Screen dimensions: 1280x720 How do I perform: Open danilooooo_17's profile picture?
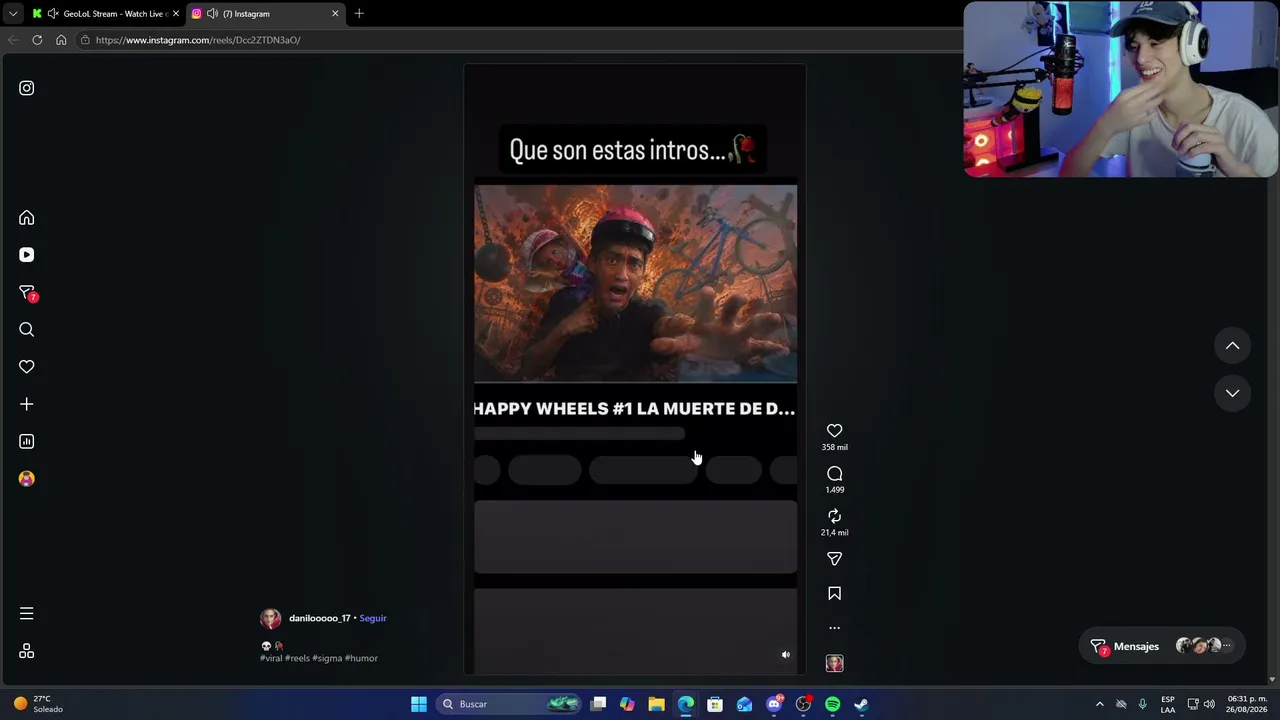click(x=270, y=619)
